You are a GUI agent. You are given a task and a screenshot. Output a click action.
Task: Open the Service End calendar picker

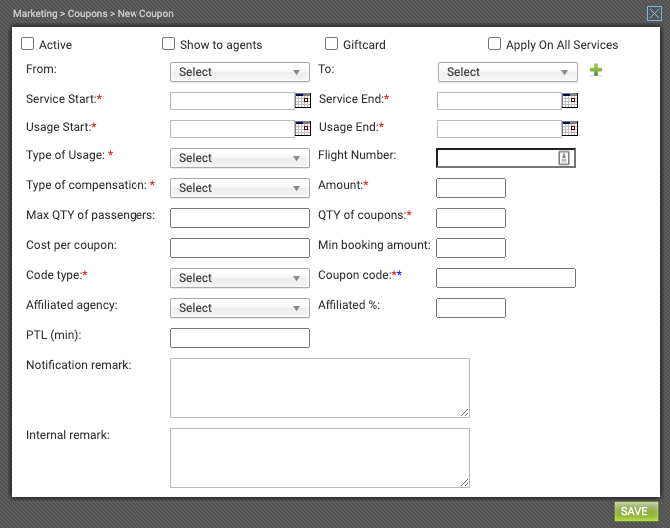click(570, 101)
